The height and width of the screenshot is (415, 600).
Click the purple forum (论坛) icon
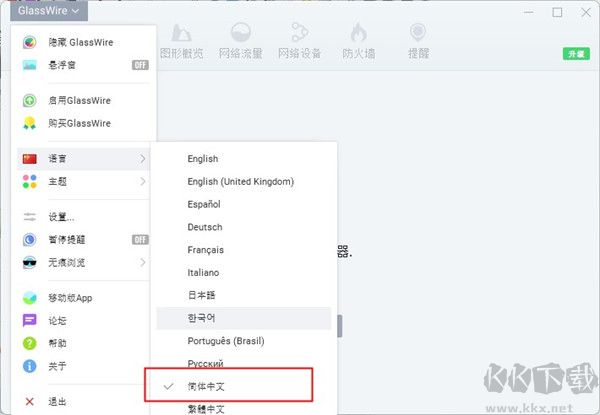29,320
